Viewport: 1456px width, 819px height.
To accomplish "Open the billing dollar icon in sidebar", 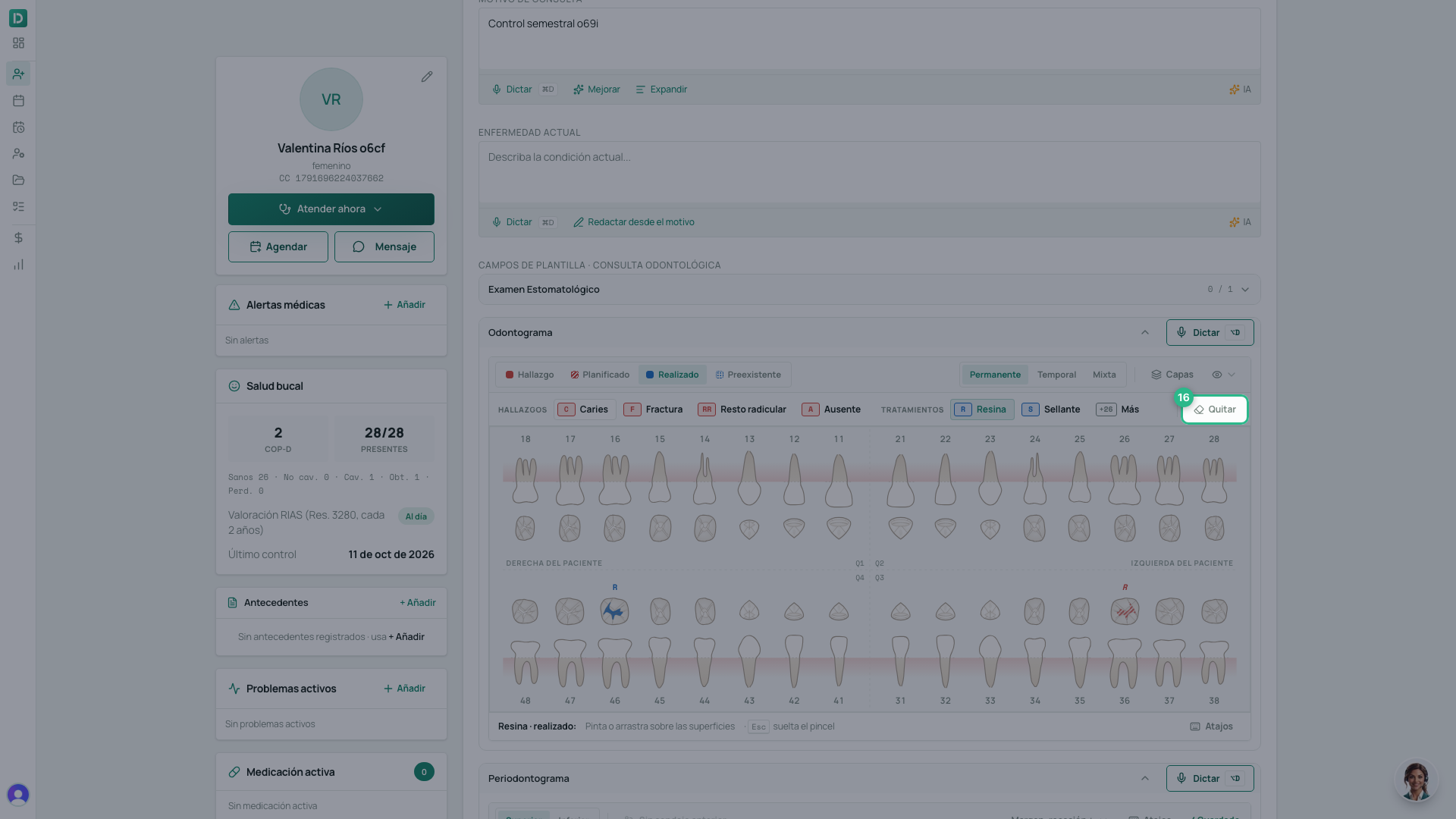I will 18,238.
